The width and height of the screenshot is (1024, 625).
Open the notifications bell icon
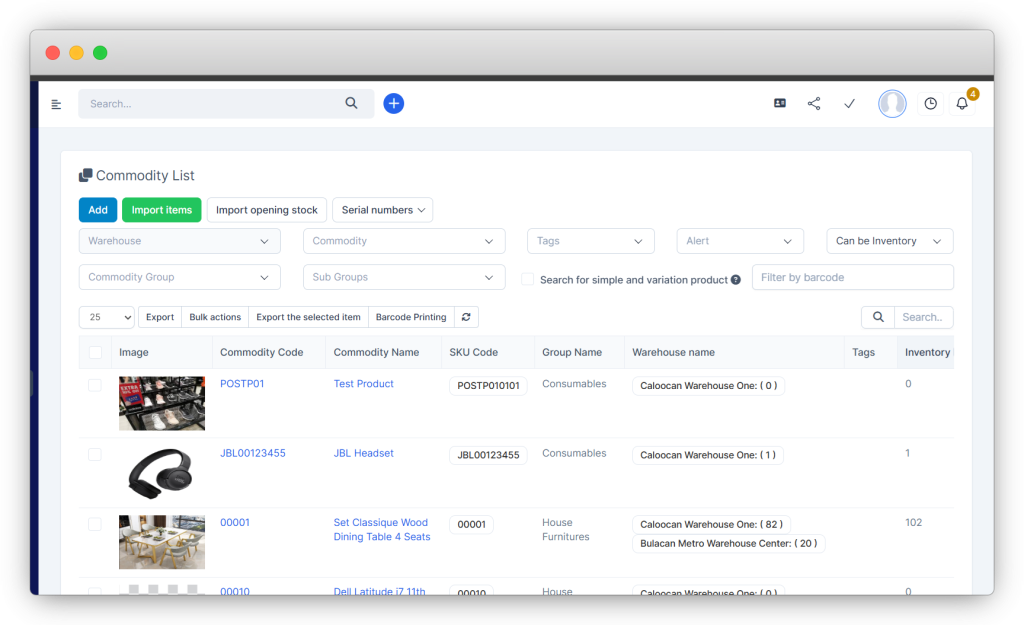tap(962, 104)
